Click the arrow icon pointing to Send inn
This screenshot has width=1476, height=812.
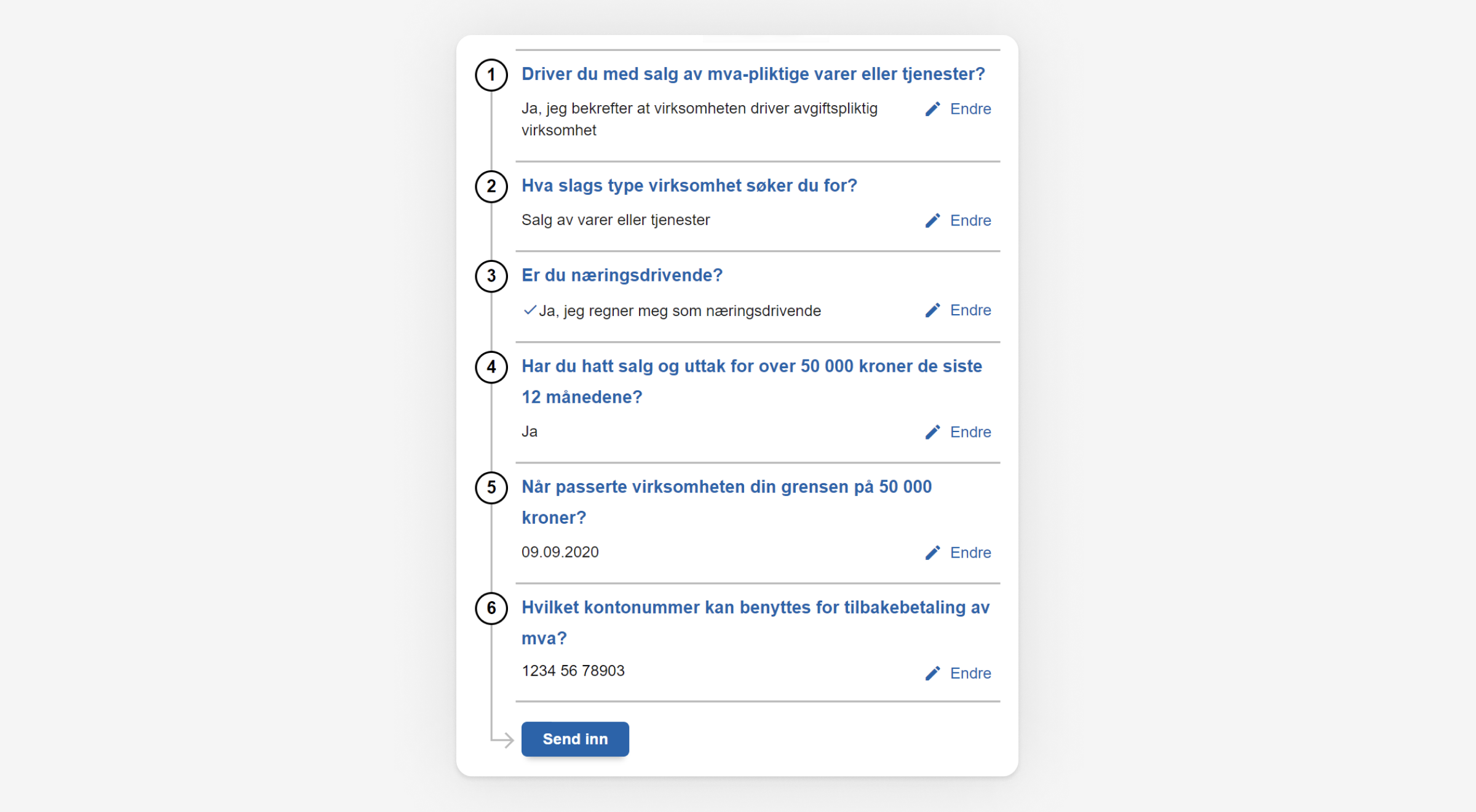pos(503,739)
